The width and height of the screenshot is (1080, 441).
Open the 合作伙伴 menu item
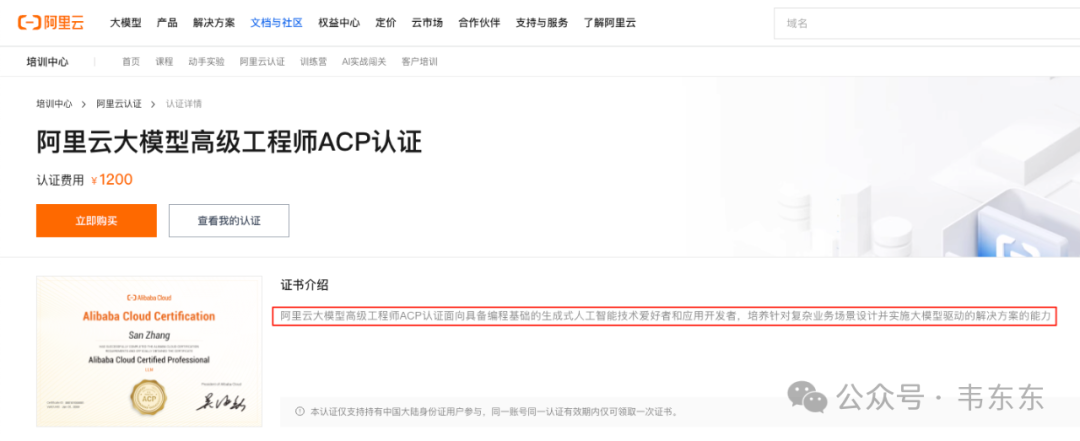click(x=479, y=23)
